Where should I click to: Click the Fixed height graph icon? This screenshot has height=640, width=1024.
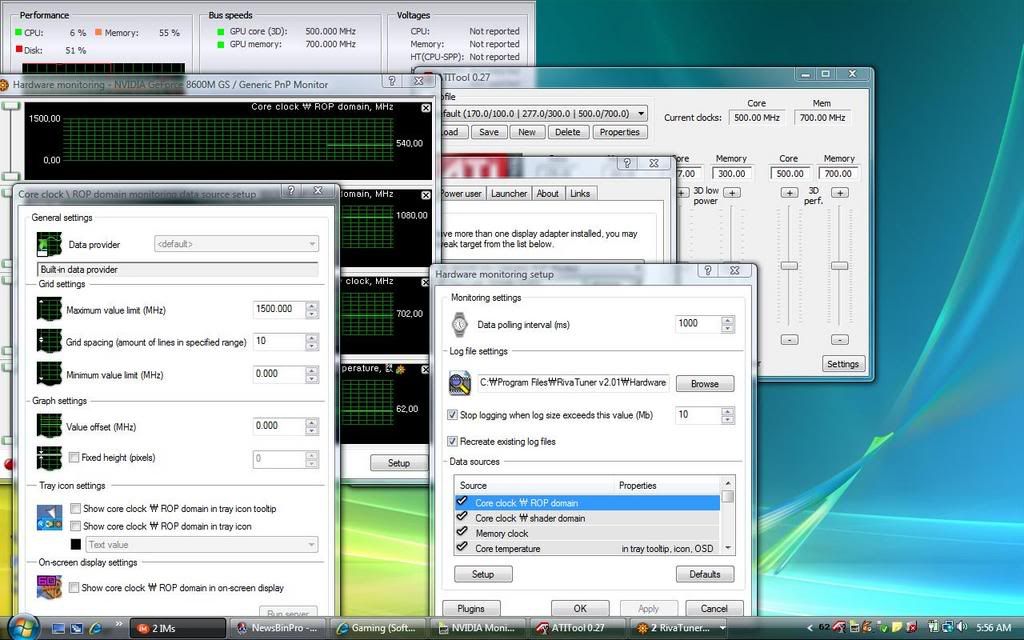click(x=49, y=458)
